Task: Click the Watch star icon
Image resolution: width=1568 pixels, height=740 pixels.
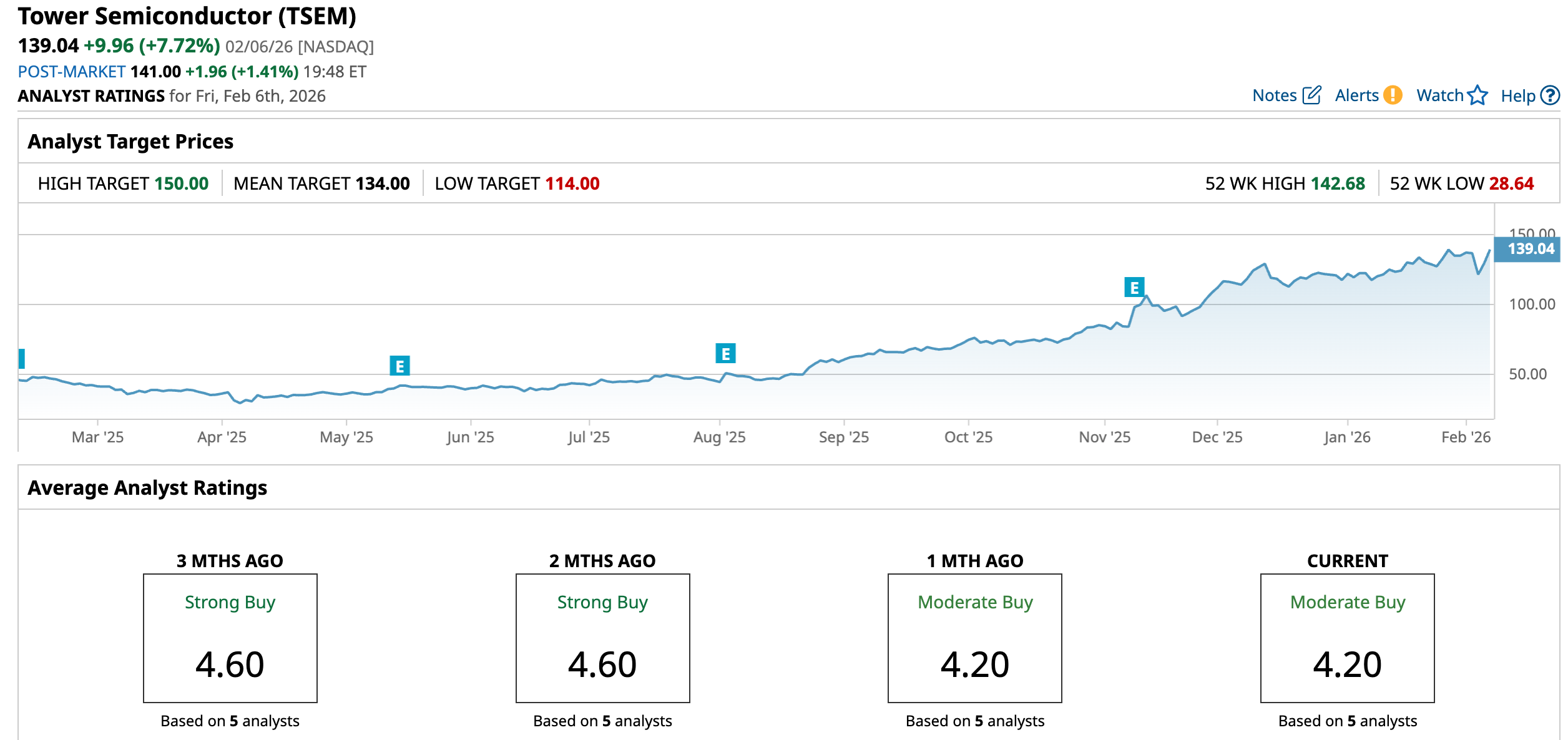Action: (1477, 95)
